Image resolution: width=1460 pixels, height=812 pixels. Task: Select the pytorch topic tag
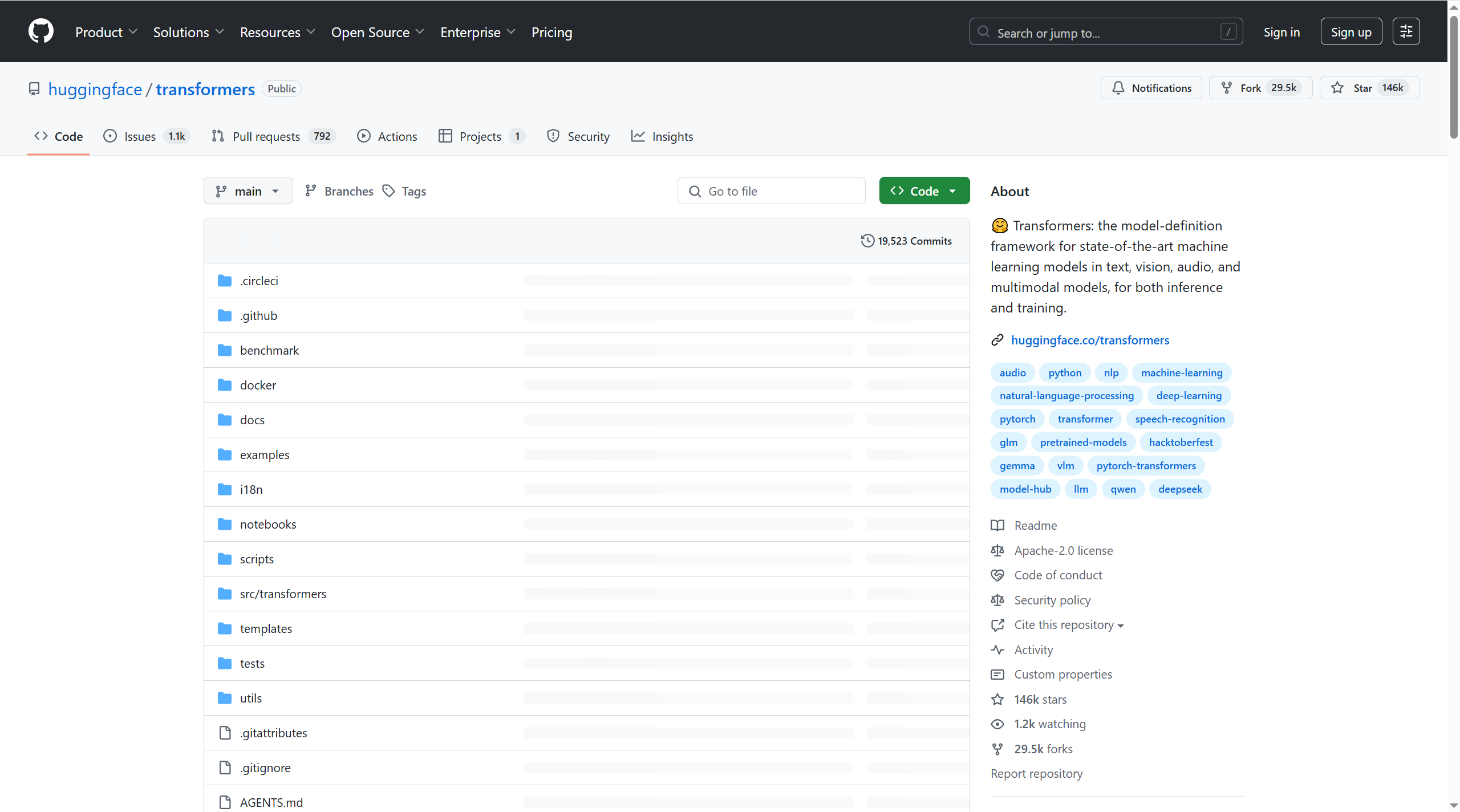pos(1017,419)
